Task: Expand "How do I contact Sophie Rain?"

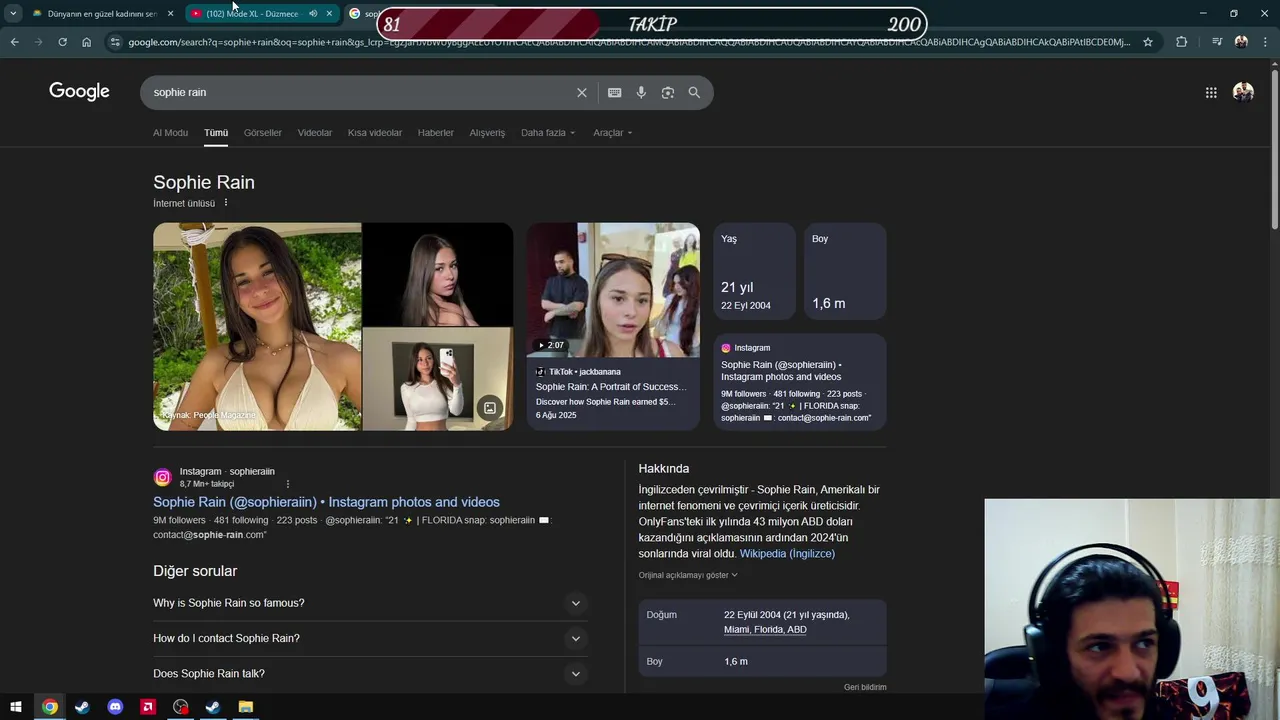Action: tap(369, 638)
